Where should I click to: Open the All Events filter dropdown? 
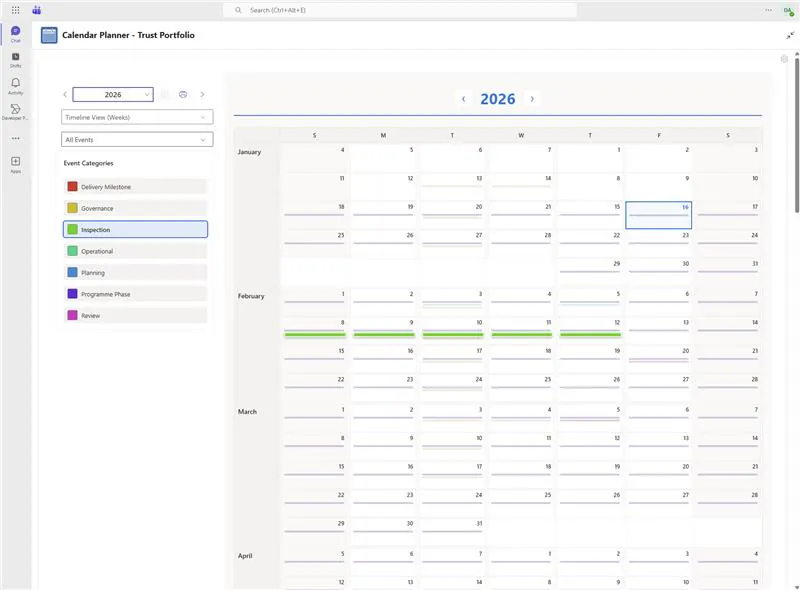point(137,139)
